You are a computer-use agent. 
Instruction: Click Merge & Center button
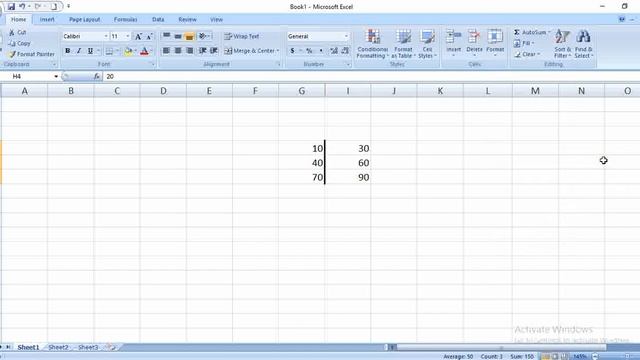tap(249, 51)
